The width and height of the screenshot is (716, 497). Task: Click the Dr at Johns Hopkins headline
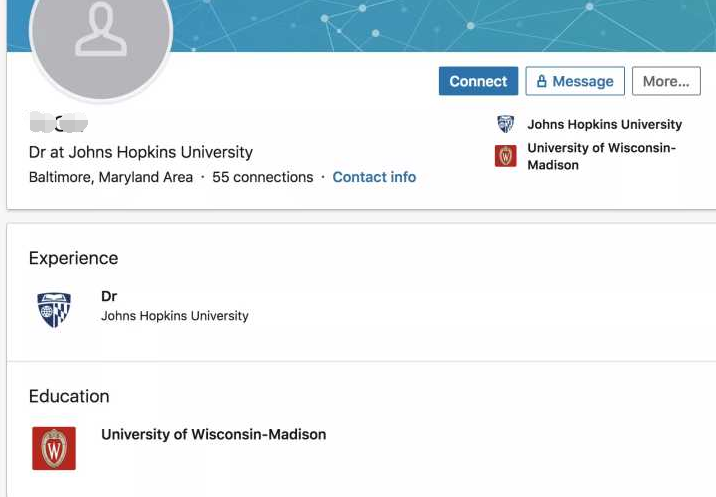(141, 152)
